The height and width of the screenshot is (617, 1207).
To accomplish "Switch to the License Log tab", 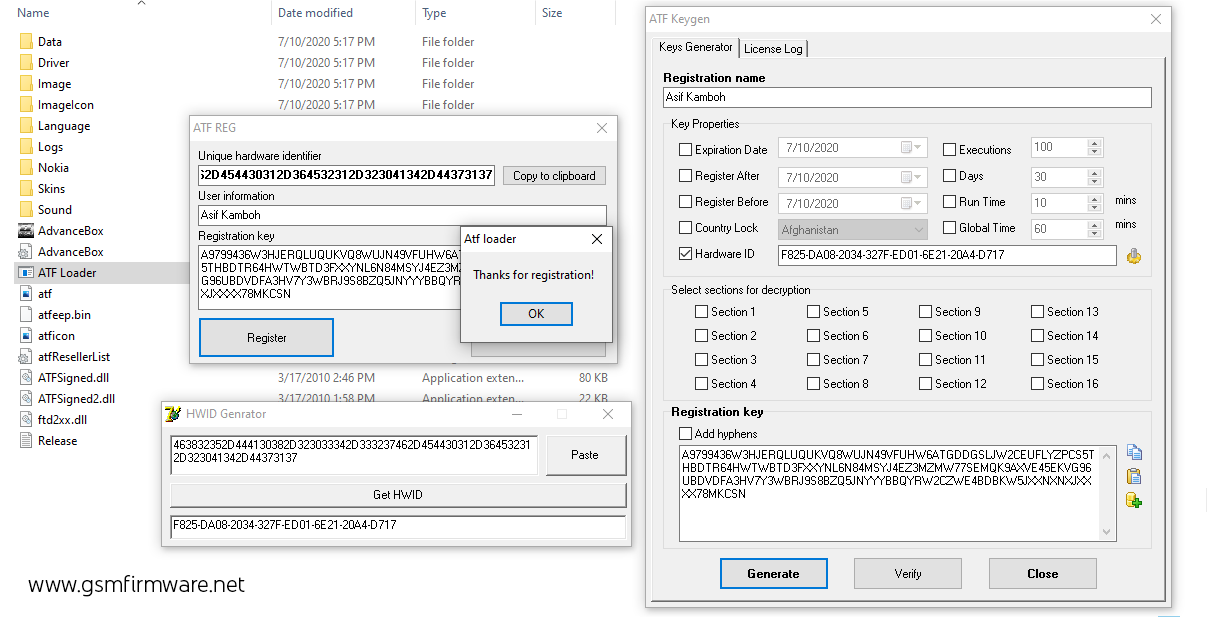I will click(773, 49).
